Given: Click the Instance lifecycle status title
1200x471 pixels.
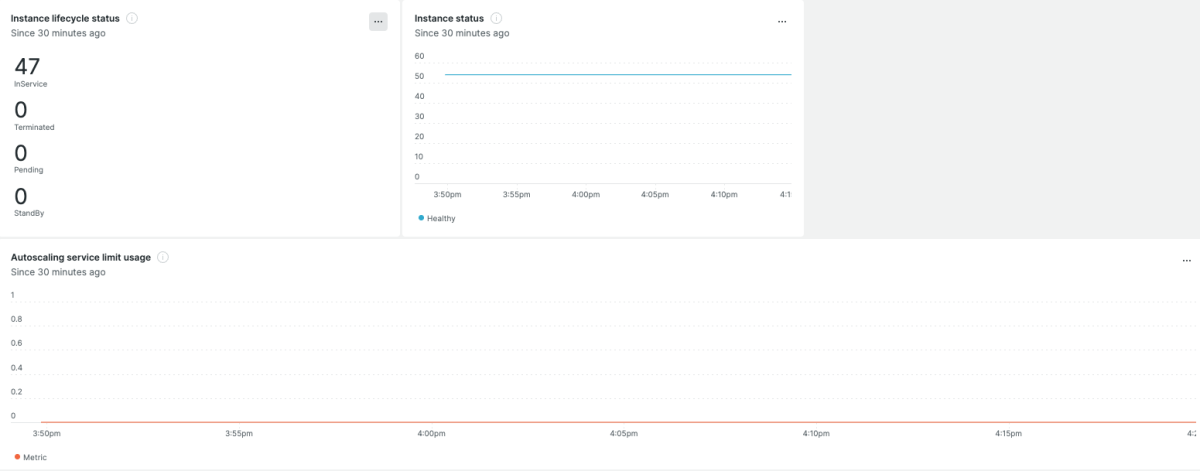Looking at the screenshot, I should click(65, 18).
